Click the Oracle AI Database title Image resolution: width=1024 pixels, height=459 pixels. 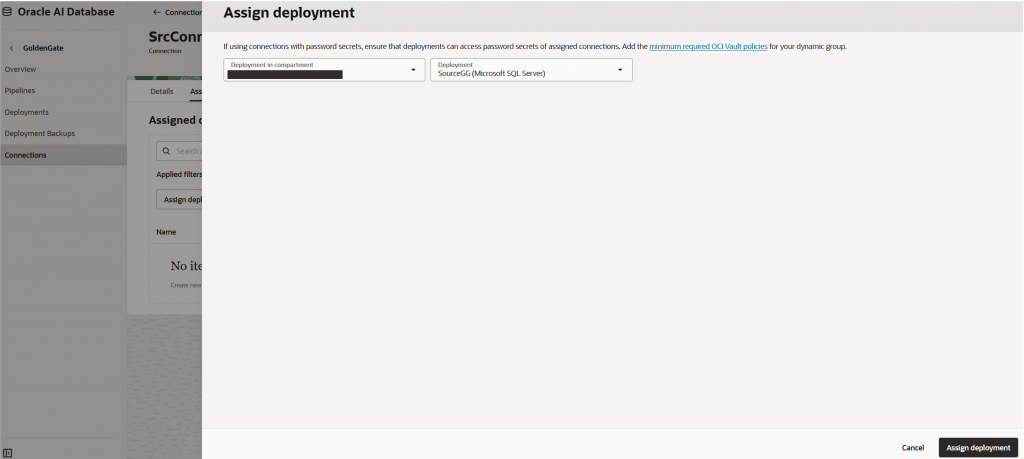pos(66,12)
